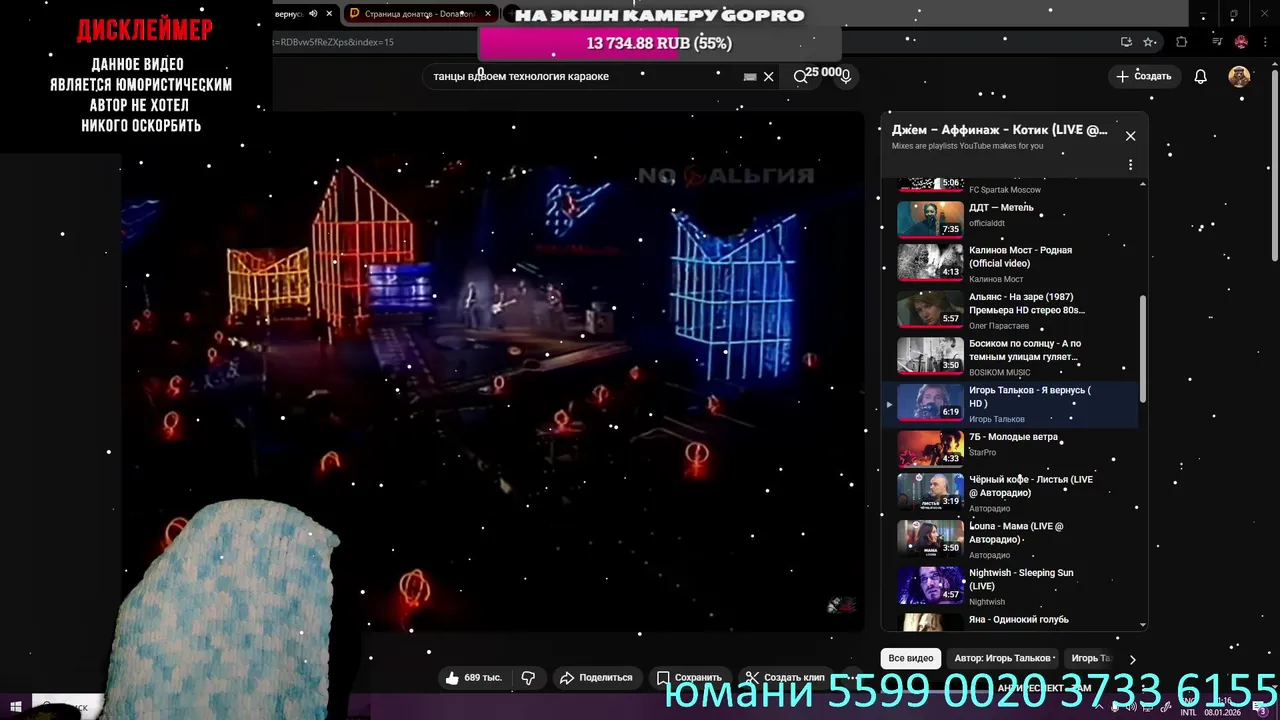Open Louna - Мама thumbnail
This screenshot has width=1280, height=720.
tap(930, 537)
